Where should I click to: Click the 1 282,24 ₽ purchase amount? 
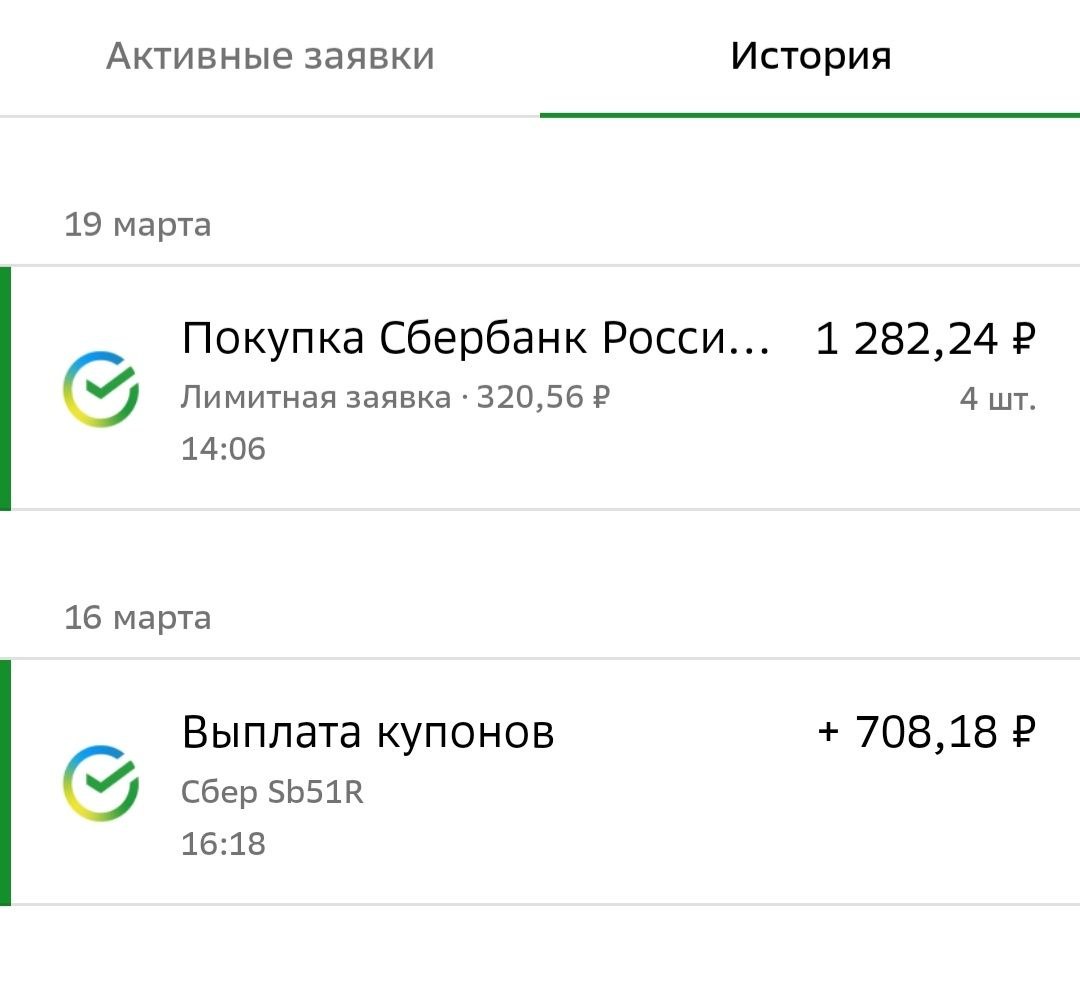click(x=926, y=340)
